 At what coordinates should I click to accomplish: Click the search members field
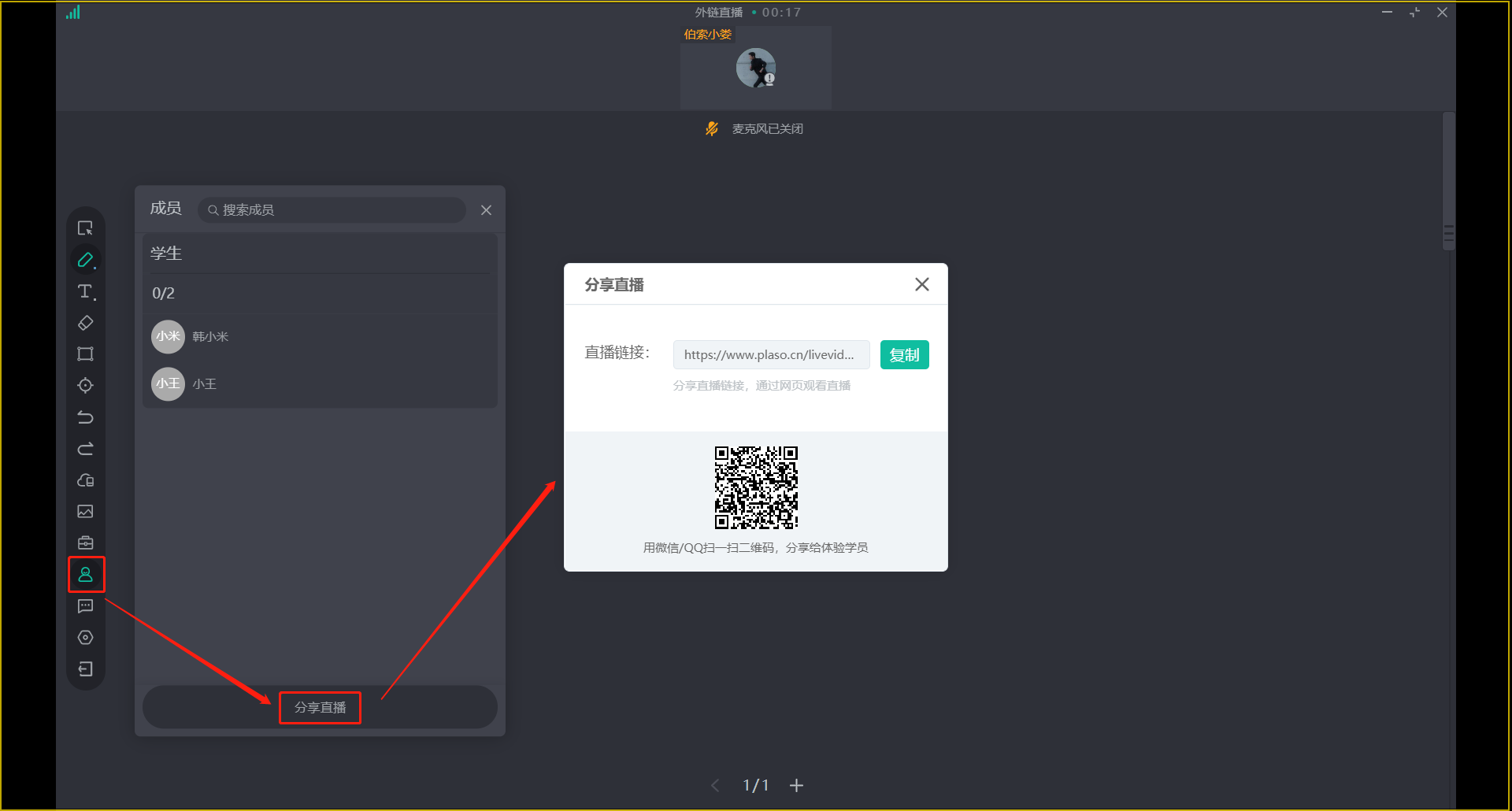332,210
